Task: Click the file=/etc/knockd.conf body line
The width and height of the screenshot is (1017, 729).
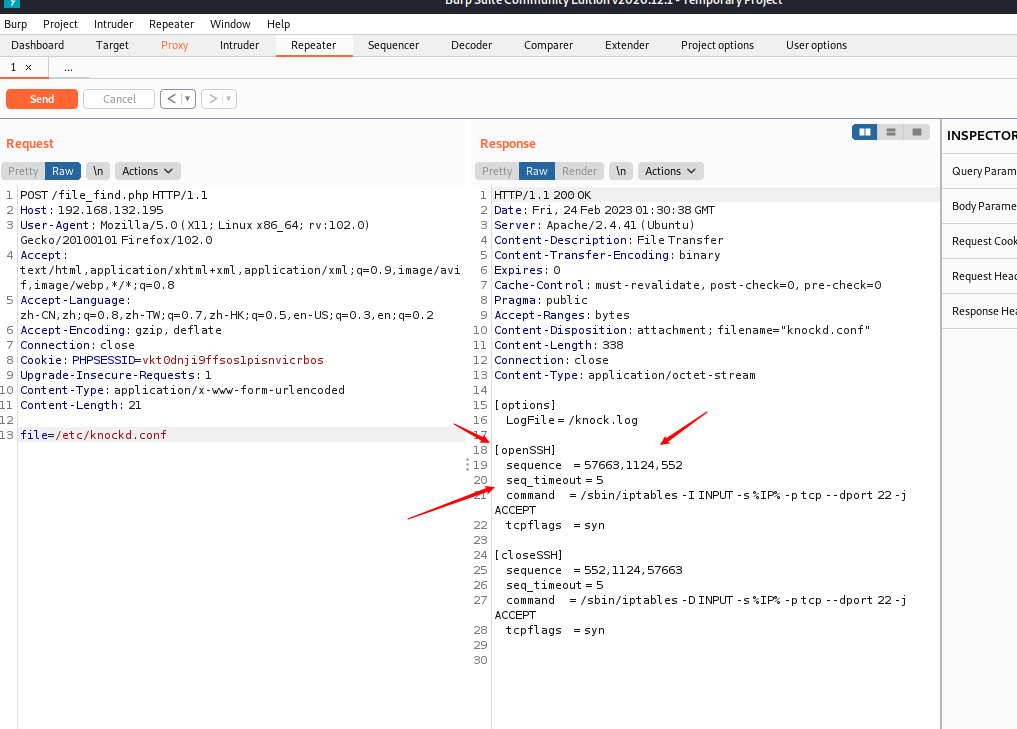Action: tap(93, 435)
